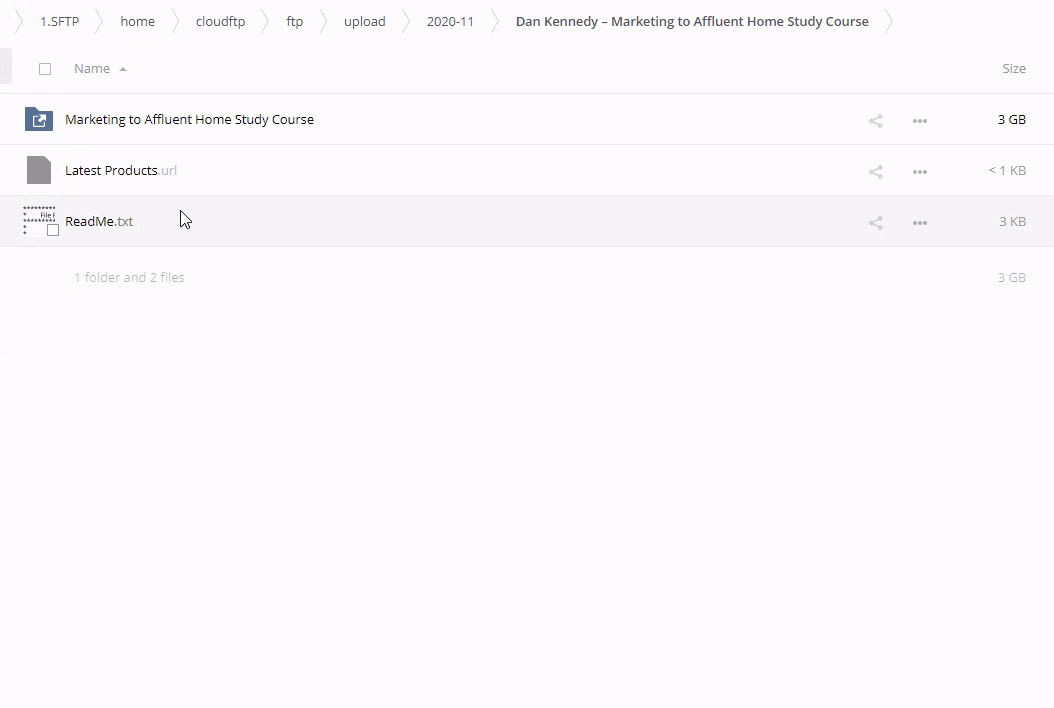
Task: Navigate to cloudftp breadcrumb folder
Action: tap(220, 21)
